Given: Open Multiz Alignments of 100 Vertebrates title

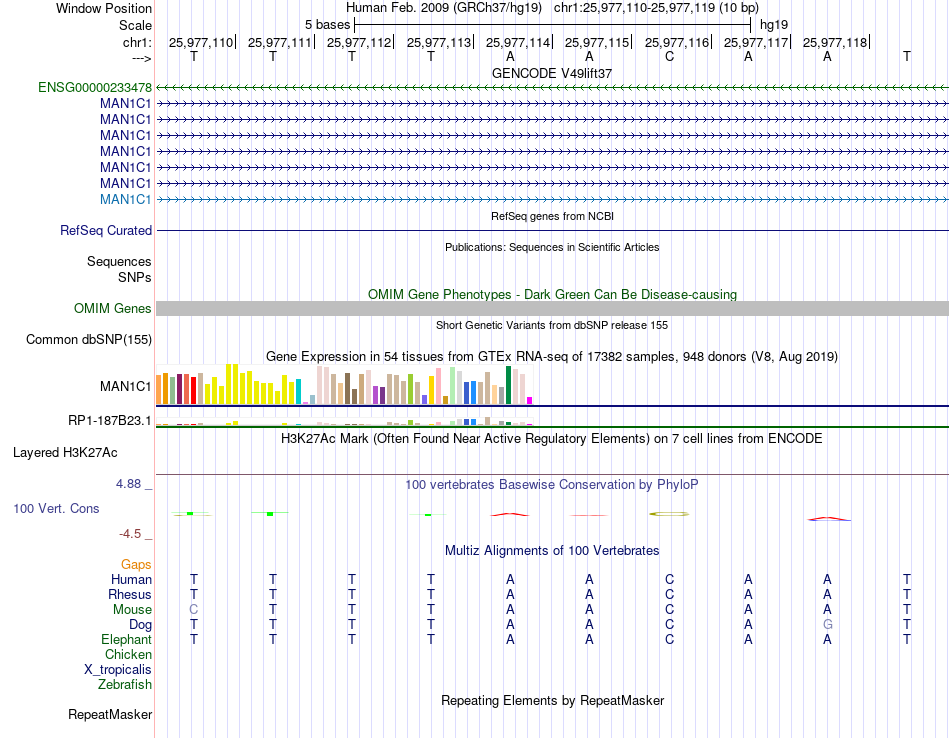Looking at the screenshot, I should point(552,551).
